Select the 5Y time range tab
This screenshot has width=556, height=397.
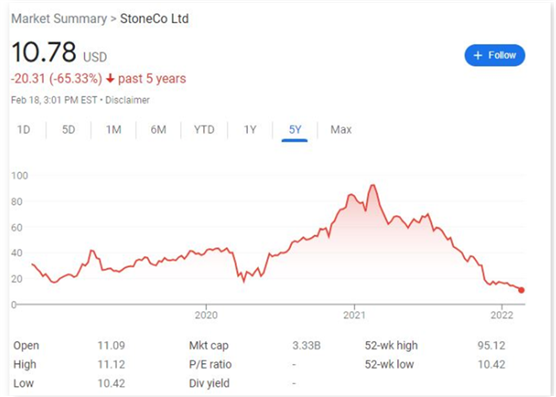(x=295, y=130)
